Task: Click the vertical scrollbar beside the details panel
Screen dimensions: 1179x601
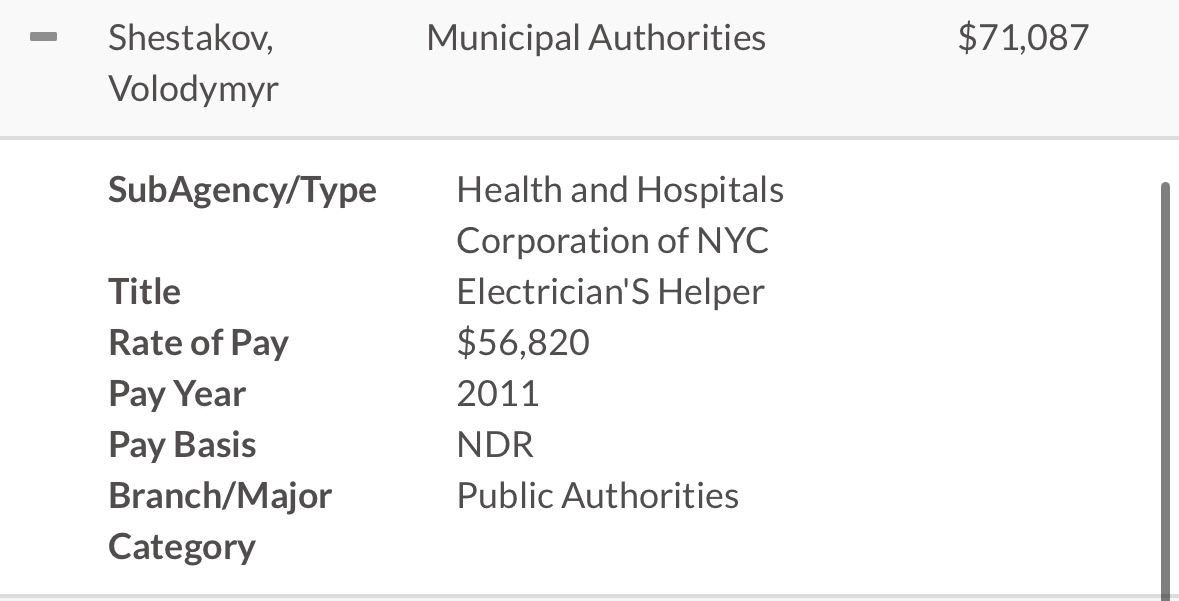Action: (1165, 391)
